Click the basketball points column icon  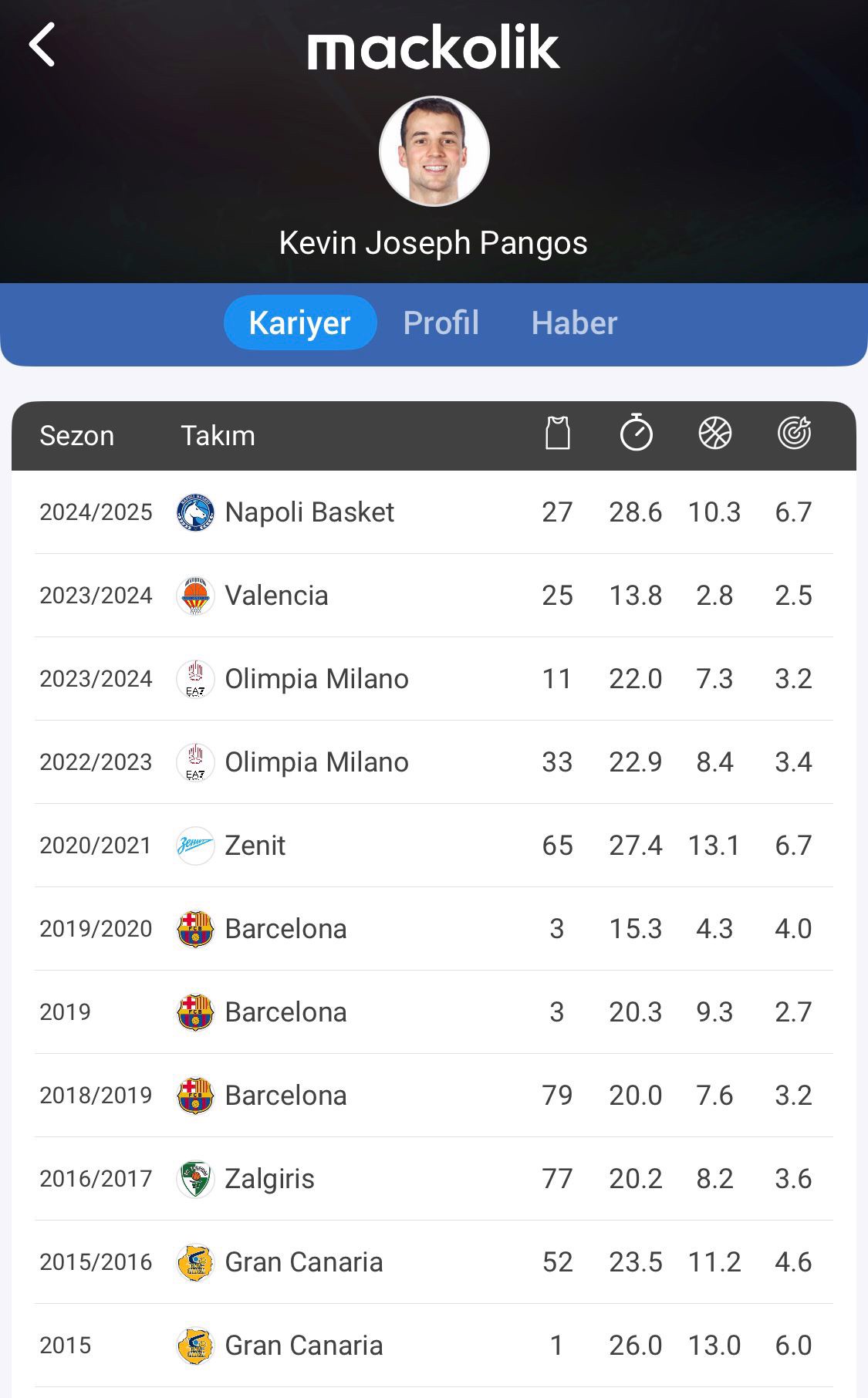pyautogui.click(x=714, y=433)
